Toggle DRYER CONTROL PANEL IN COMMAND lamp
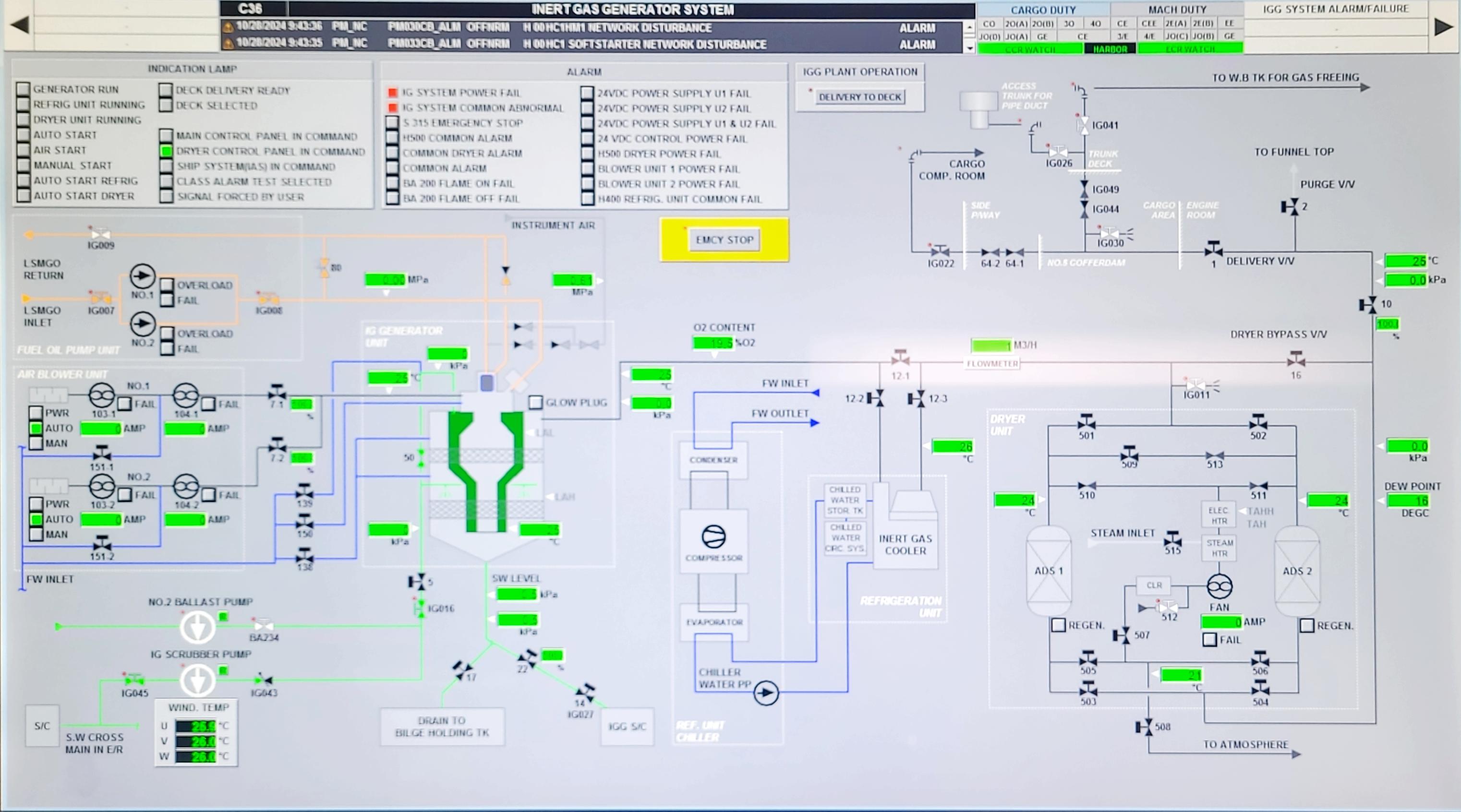Screen dimensions: 1461x812 pyautogui.click(x=166, y=151)
